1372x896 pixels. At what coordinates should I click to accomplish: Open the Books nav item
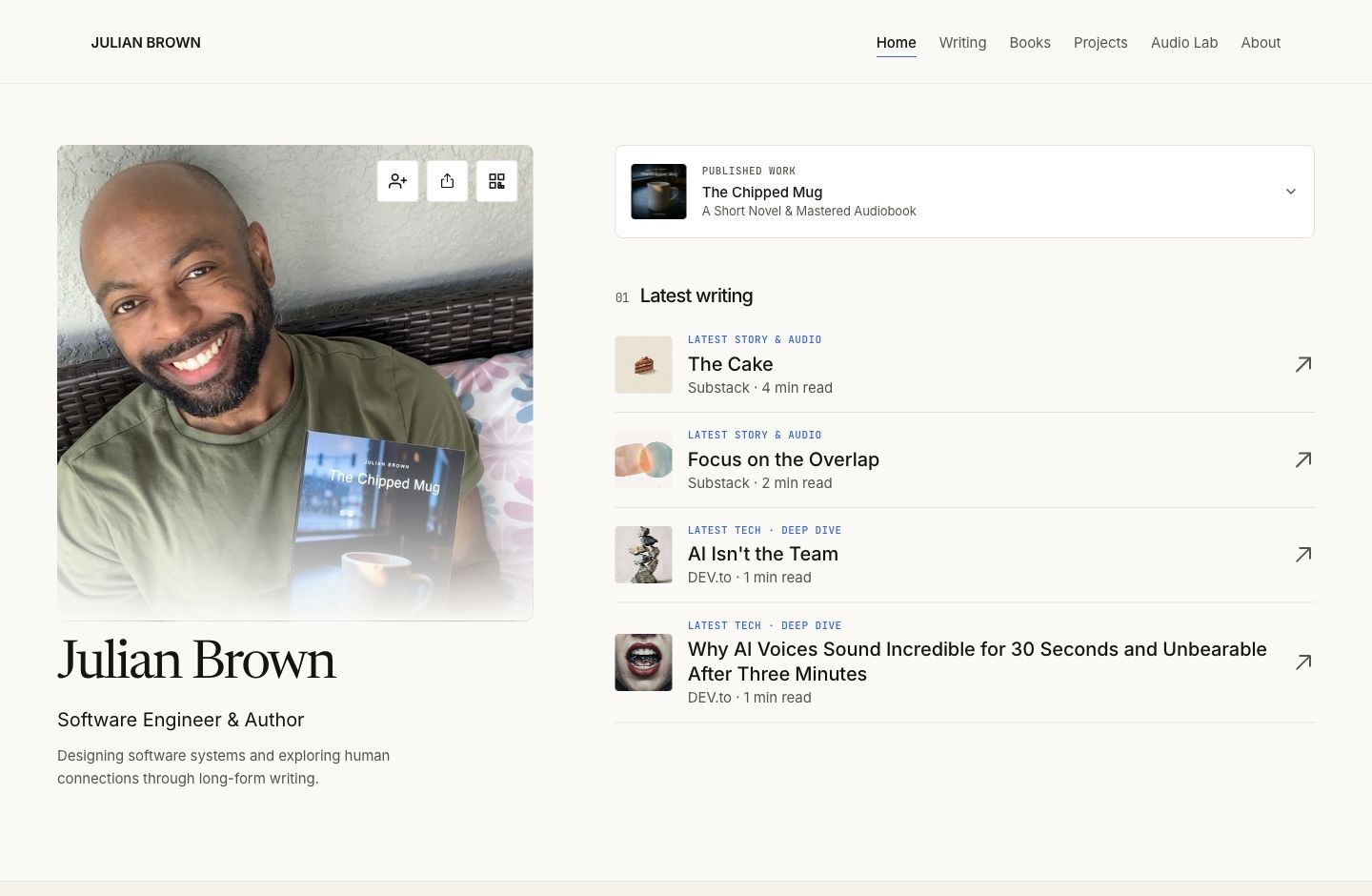click(x=1030, y=43)
